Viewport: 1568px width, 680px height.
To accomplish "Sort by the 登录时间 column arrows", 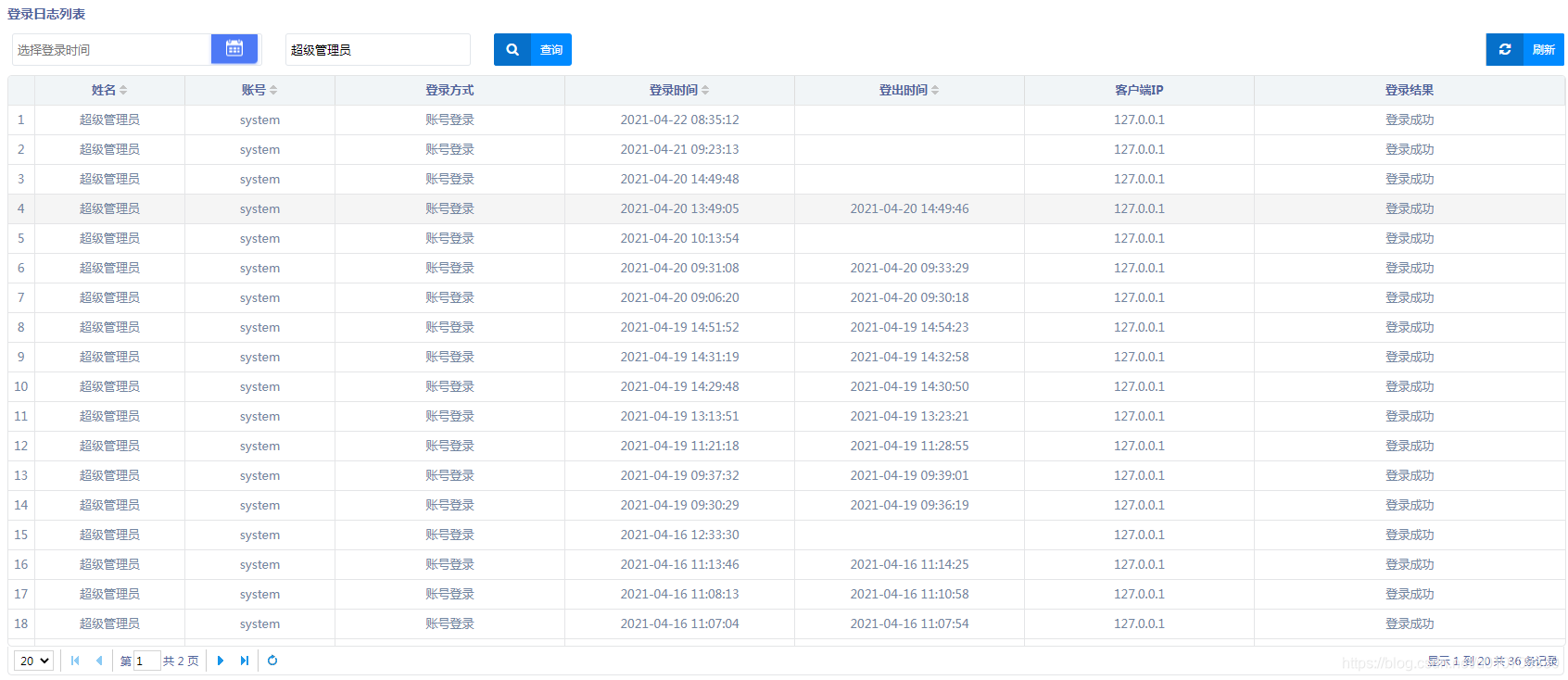I will tap(705, 90).
